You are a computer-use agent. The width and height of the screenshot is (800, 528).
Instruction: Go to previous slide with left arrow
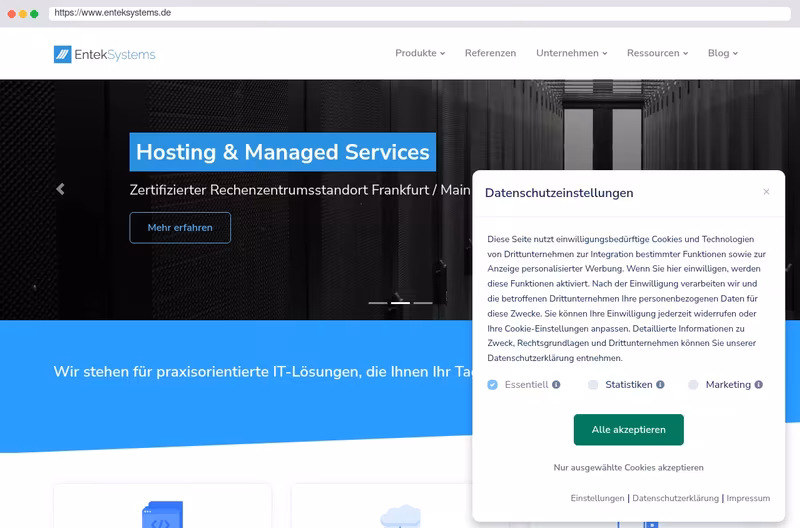(x=60, y=189)
